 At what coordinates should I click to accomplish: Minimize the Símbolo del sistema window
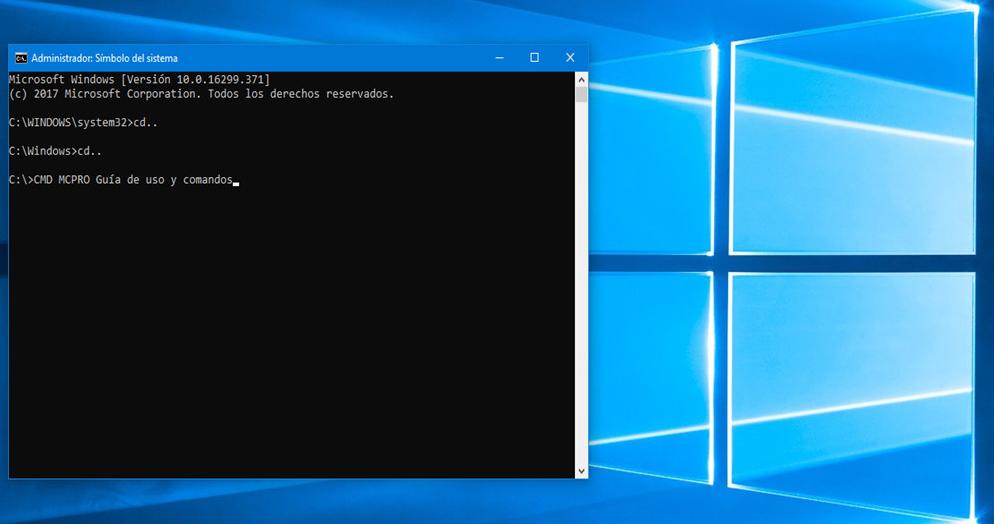tap(500, 58)
